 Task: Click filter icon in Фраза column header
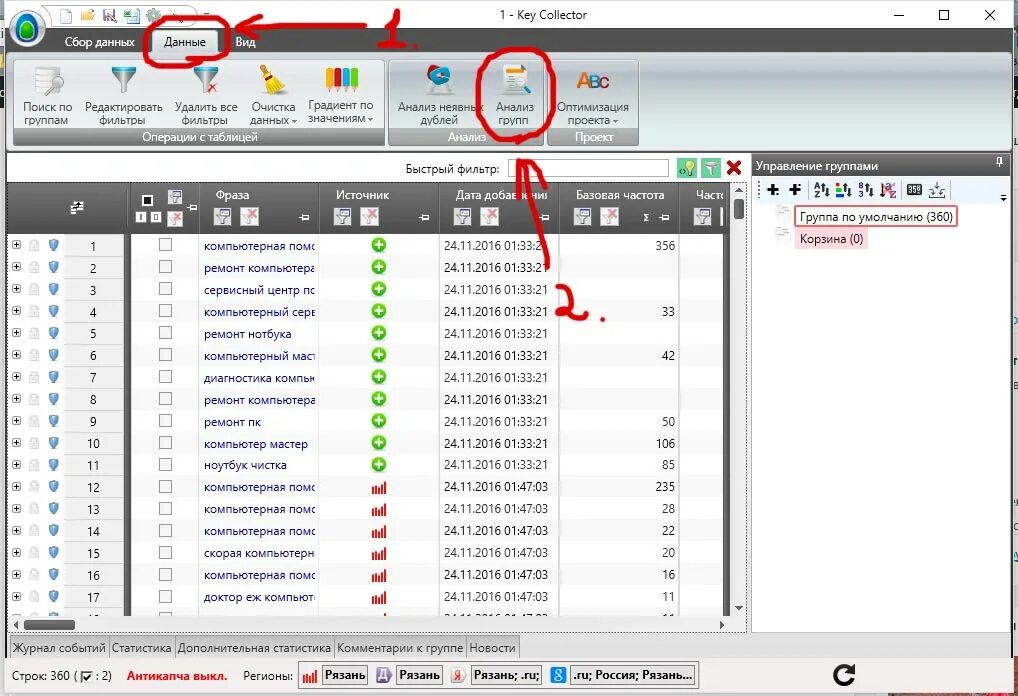pyautogui.click(x=223, y=217)
